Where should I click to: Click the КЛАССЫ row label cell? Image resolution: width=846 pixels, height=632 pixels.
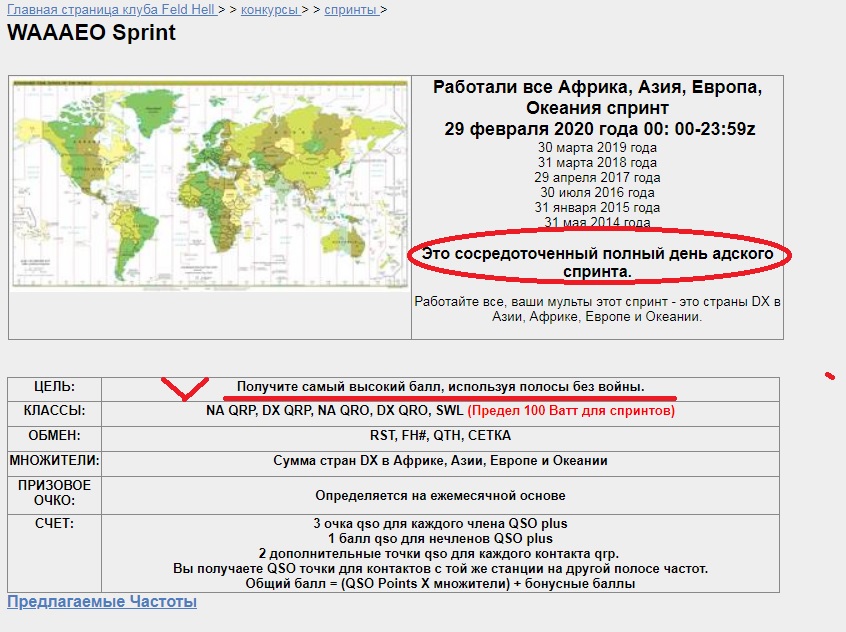coord(54,411)
